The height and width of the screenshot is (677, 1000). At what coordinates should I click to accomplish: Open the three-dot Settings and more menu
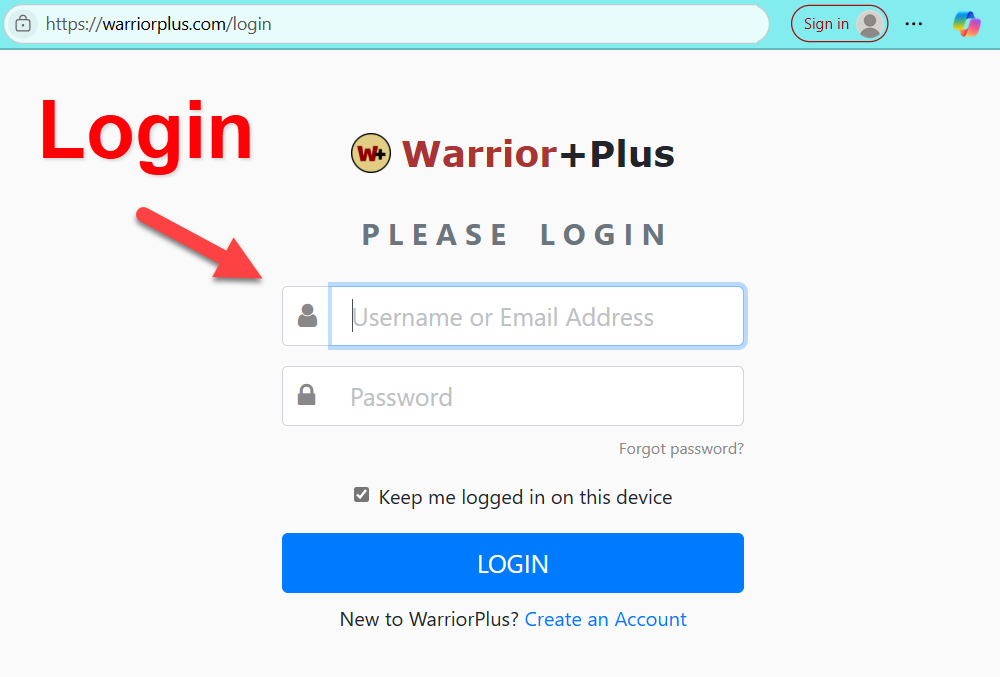click(913, 24)
